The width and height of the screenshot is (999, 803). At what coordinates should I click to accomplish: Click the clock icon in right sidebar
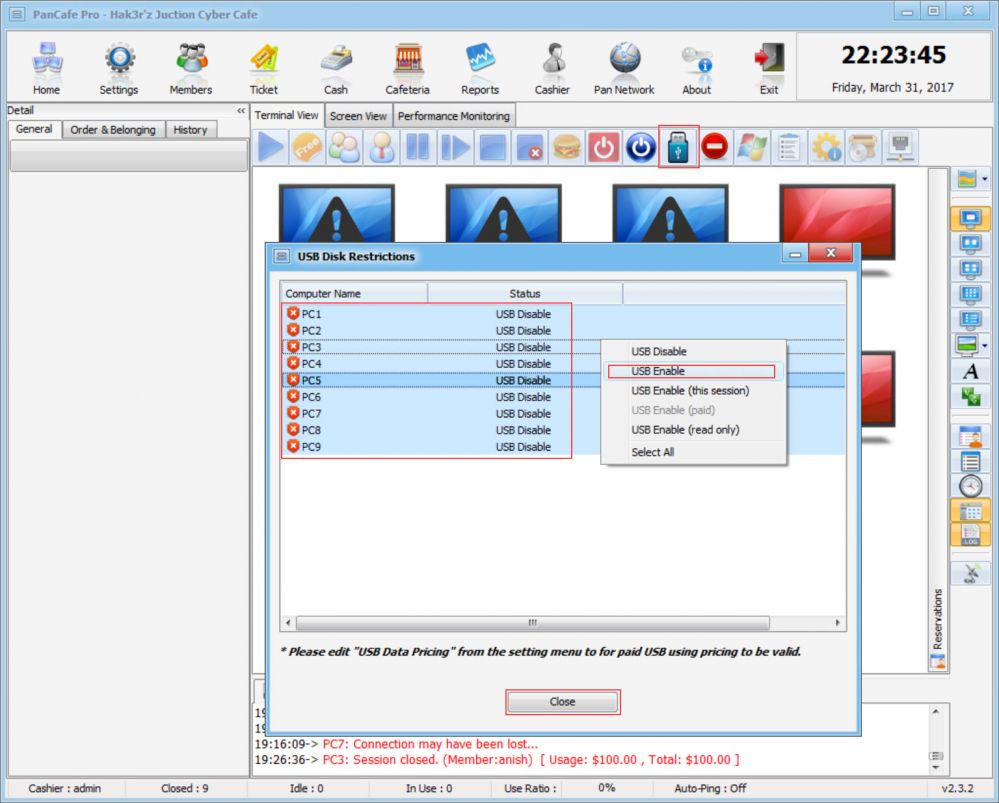pyautogui.click(x=970, y=486)
